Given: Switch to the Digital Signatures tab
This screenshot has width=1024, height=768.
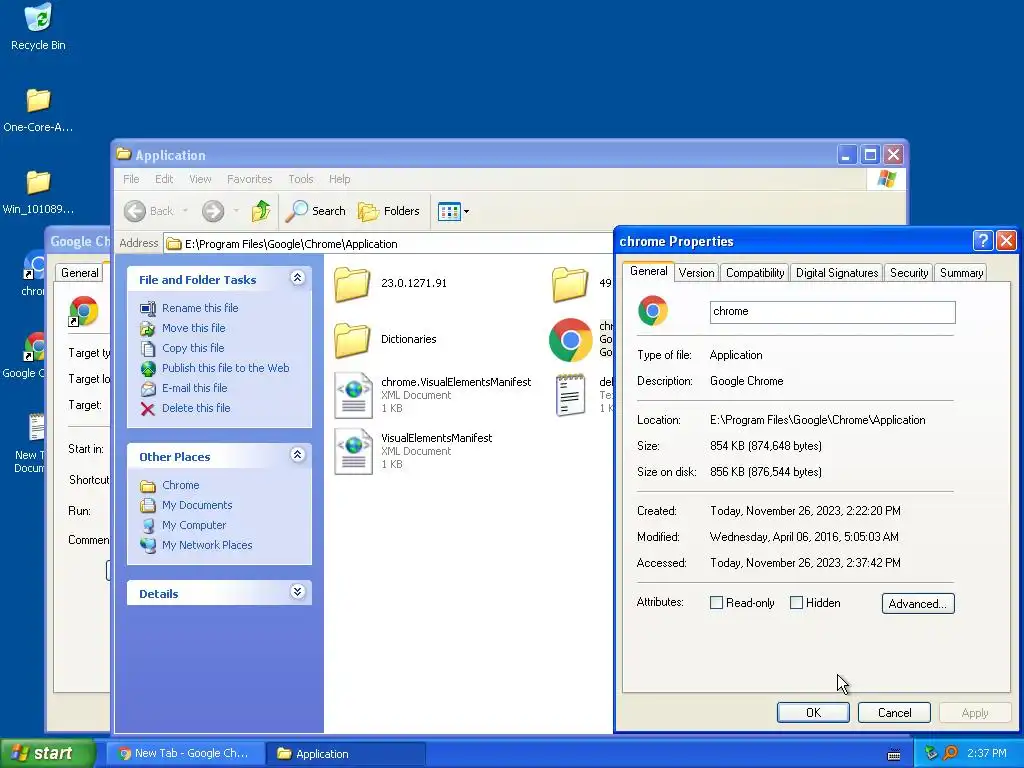Looking at the screenshot, I should [837, 273].
